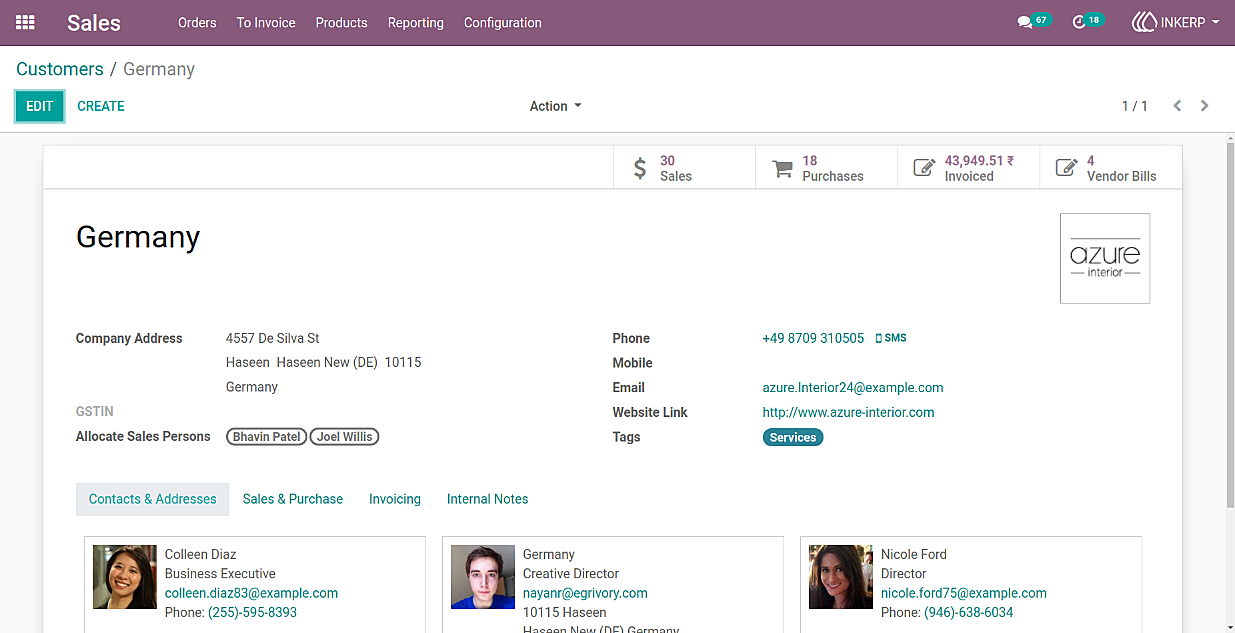Expand the Action dropdown

point(555,106)
